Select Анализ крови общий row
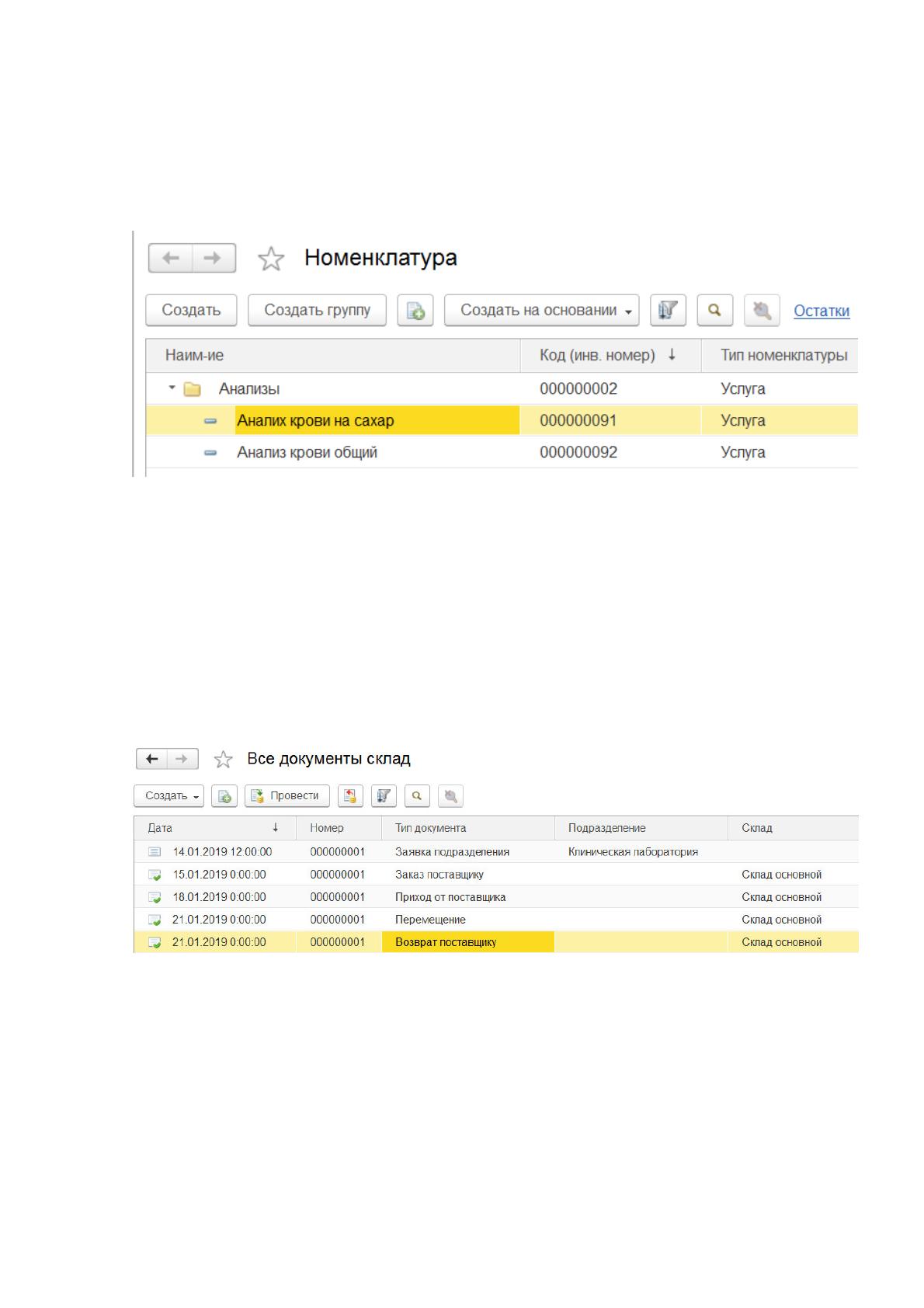924x1308 pixels. click(502, 452)
